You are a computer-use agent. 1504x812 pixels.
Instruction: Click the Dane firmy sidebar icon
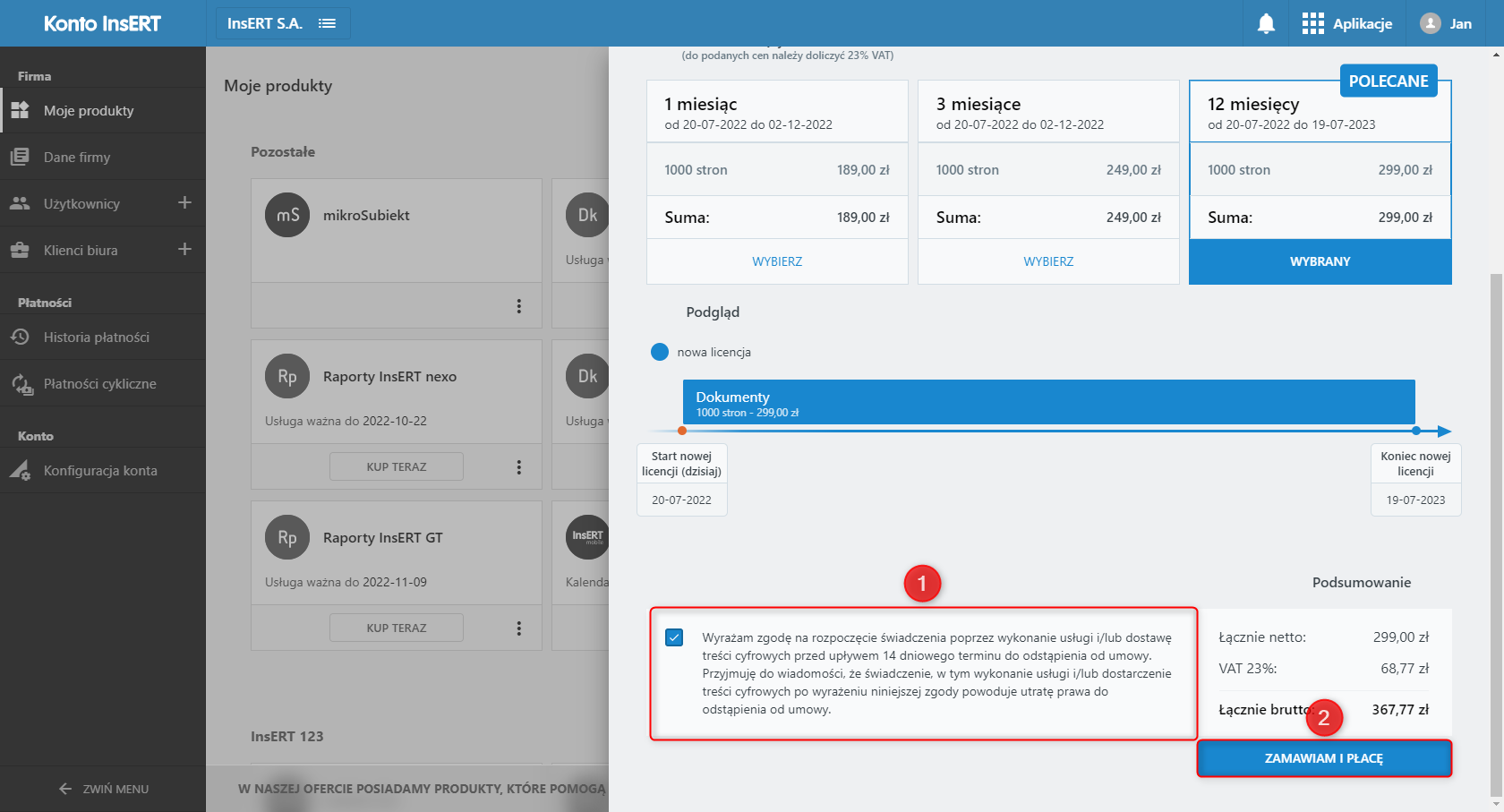20,157
